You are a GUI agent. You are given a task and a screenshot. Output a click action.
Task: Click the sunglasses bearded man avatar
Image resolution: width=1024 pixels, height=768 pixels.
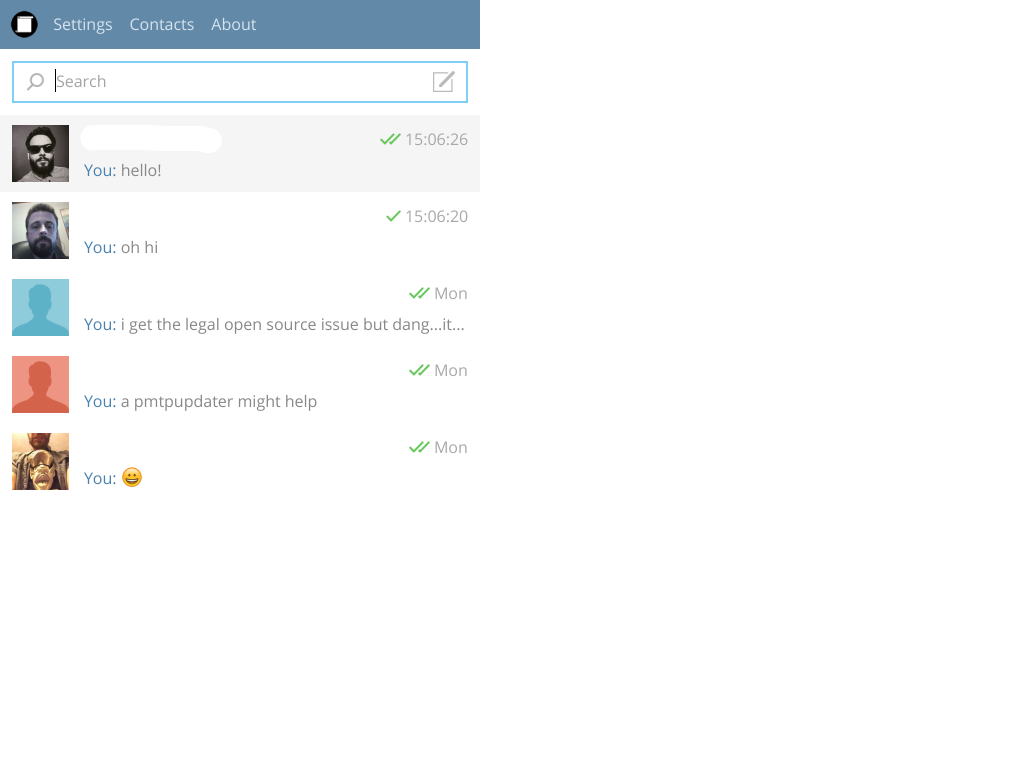click(40, 153)
